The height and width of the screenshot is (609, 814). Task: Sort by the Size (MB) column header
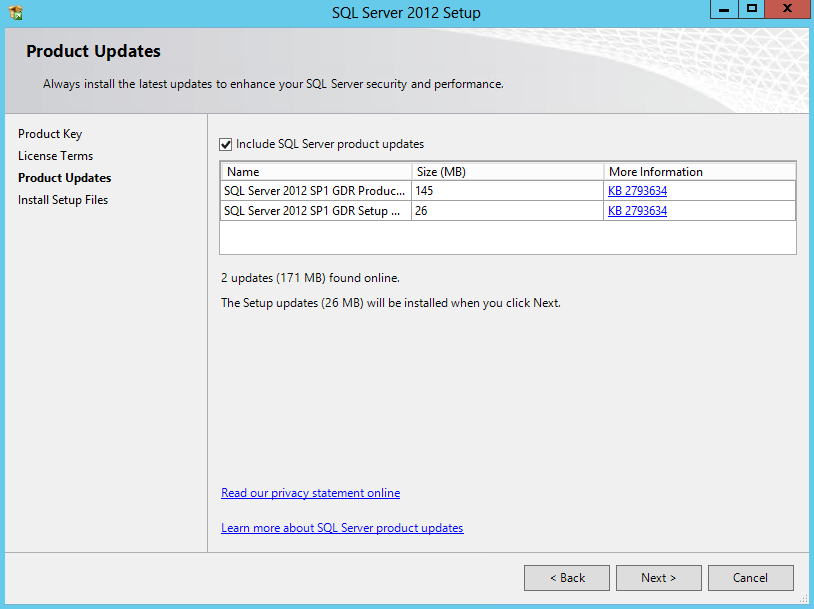pos(508,172)
